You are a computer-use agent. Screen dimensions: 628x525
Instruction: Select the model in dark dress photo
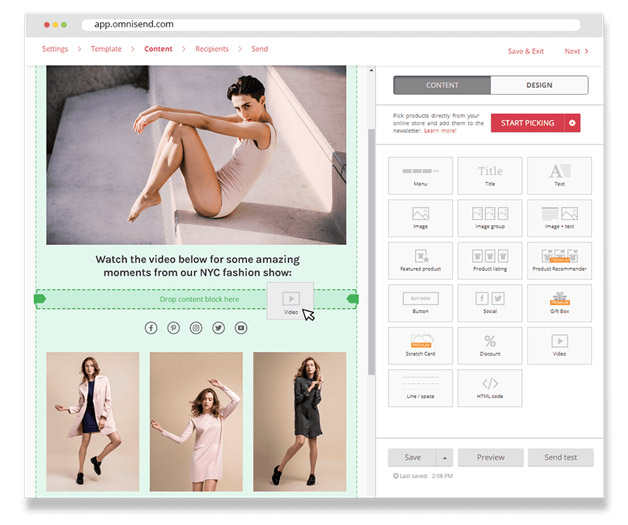tap(300, 422)
